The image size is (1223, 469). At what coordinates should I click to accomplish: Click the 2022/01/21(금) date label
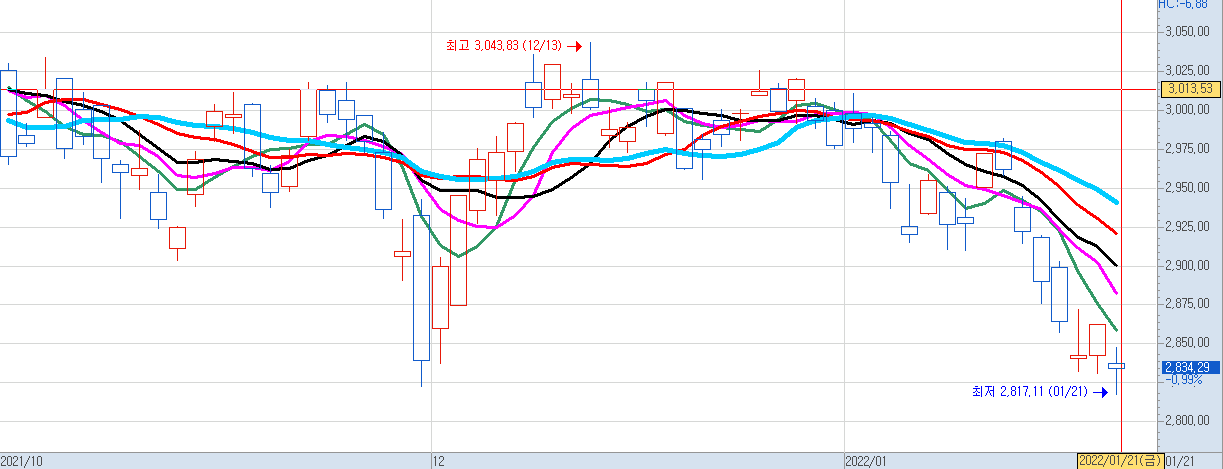1120,461
